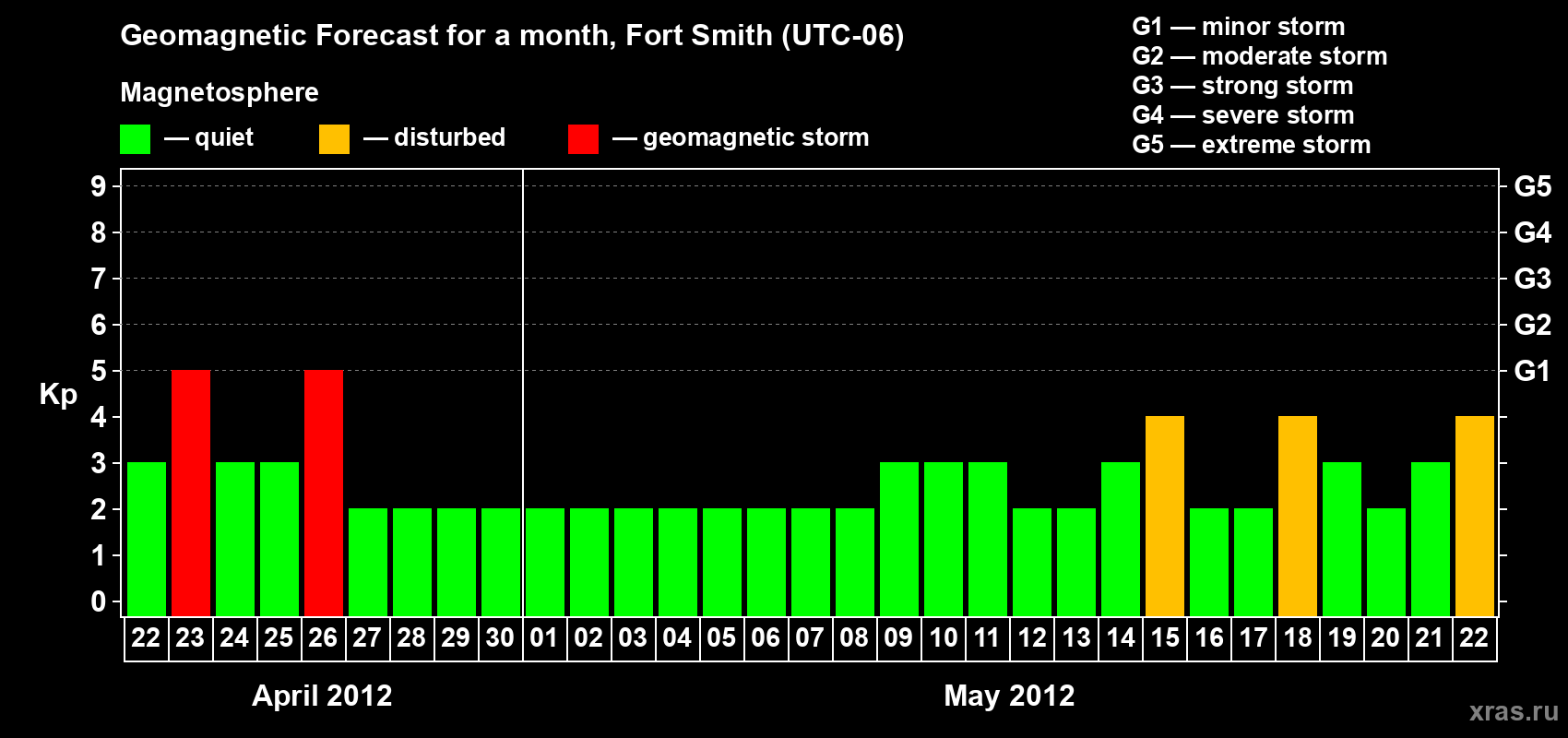Image resolution: width=1568 pixels, height=738 pixels.
Task: Click the 'G2 — moderate storm' legend line
Action: [x=1260, y=56]
